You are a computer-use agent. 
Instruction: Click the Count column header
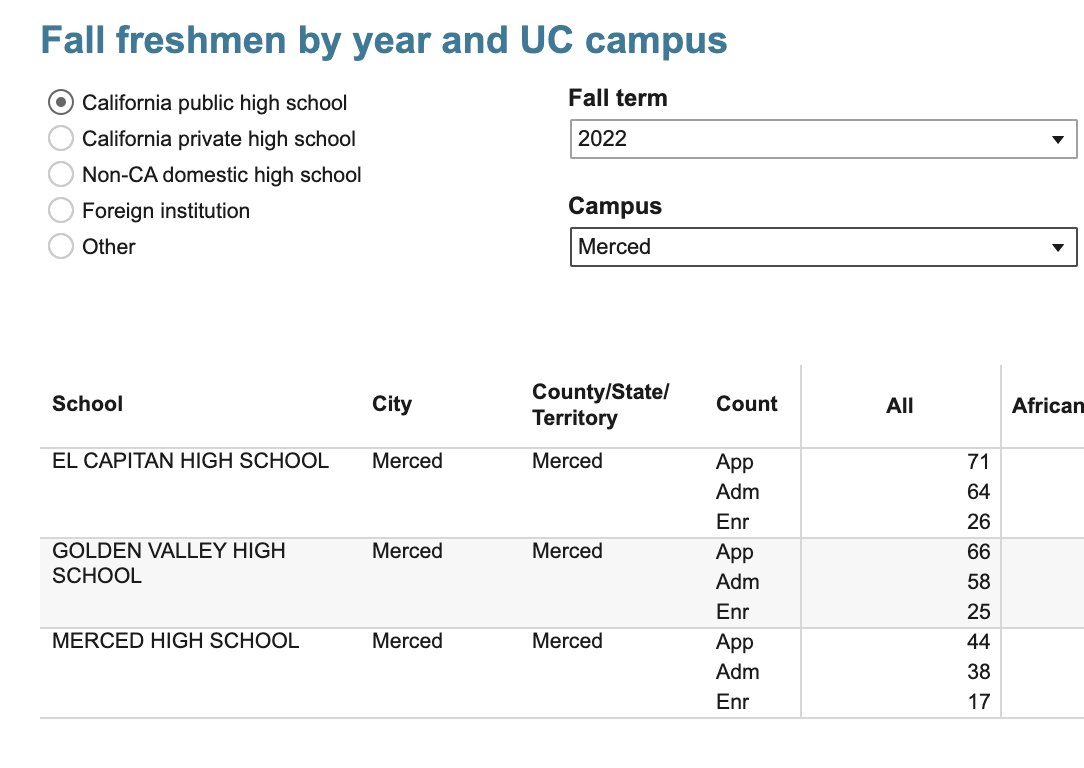click(x=747, y=404)
